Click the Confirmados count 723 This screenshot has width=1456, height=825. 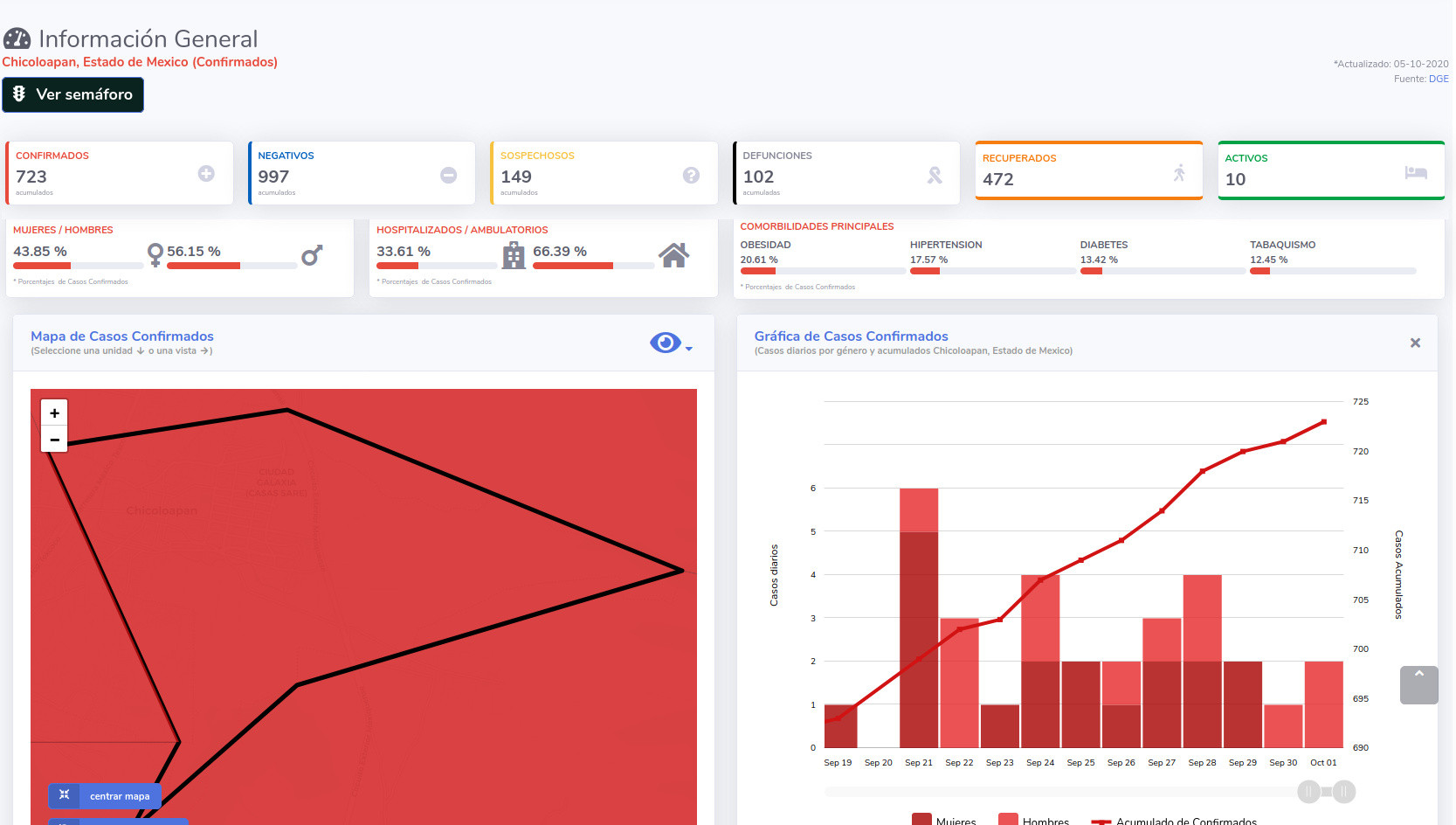click(31, 177)
